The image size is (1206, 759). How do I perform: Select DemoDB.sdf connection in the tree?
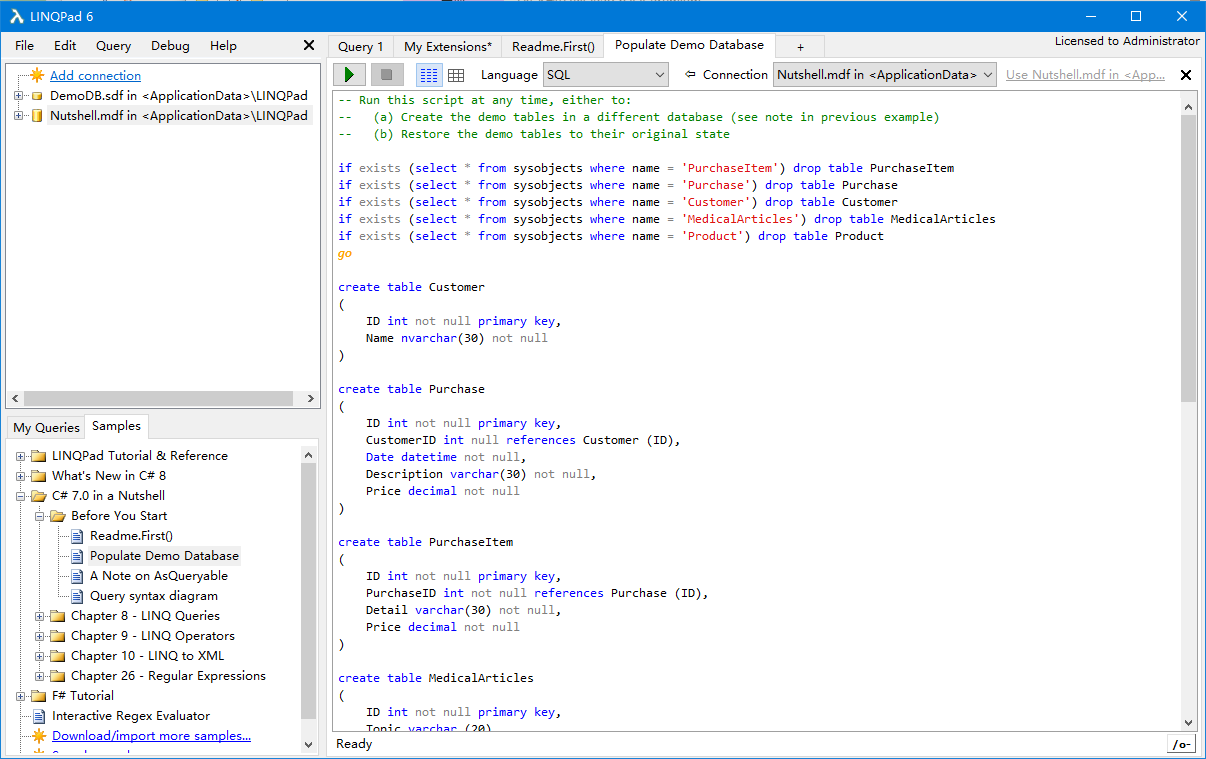tap(179, 96)
